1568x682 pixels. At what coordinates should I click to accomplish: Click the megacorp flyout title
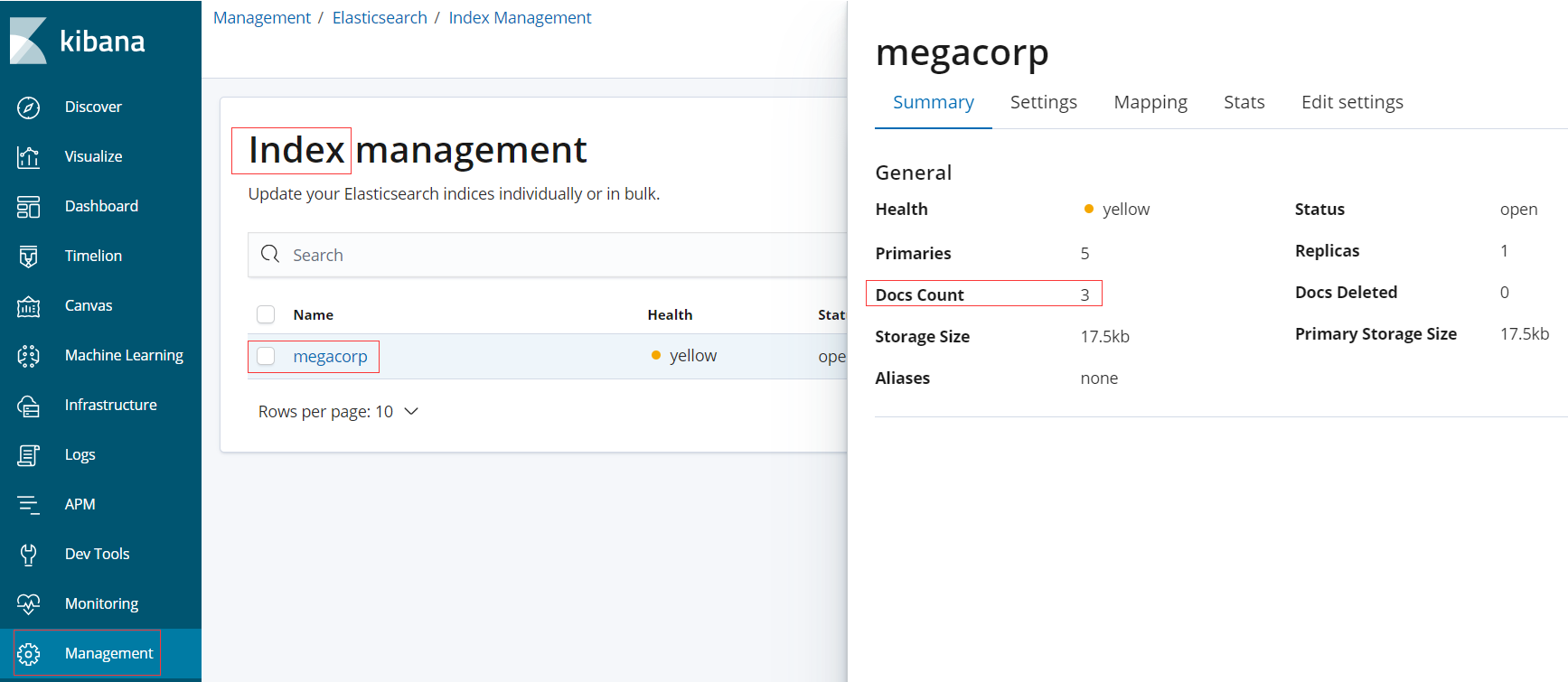click(962, 52)
